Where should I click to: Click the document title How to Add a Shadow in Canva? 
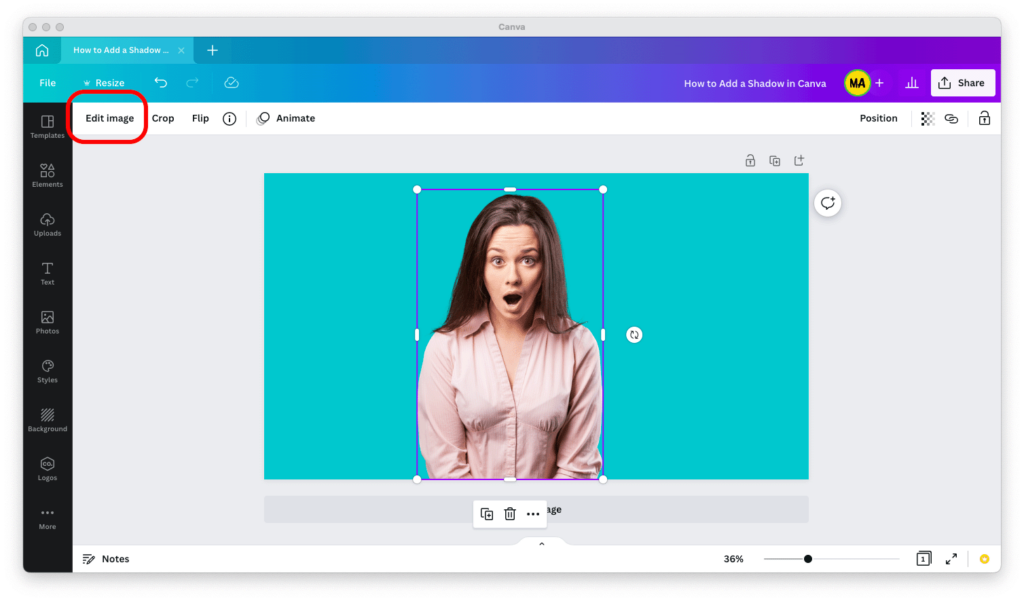(755, 84)
